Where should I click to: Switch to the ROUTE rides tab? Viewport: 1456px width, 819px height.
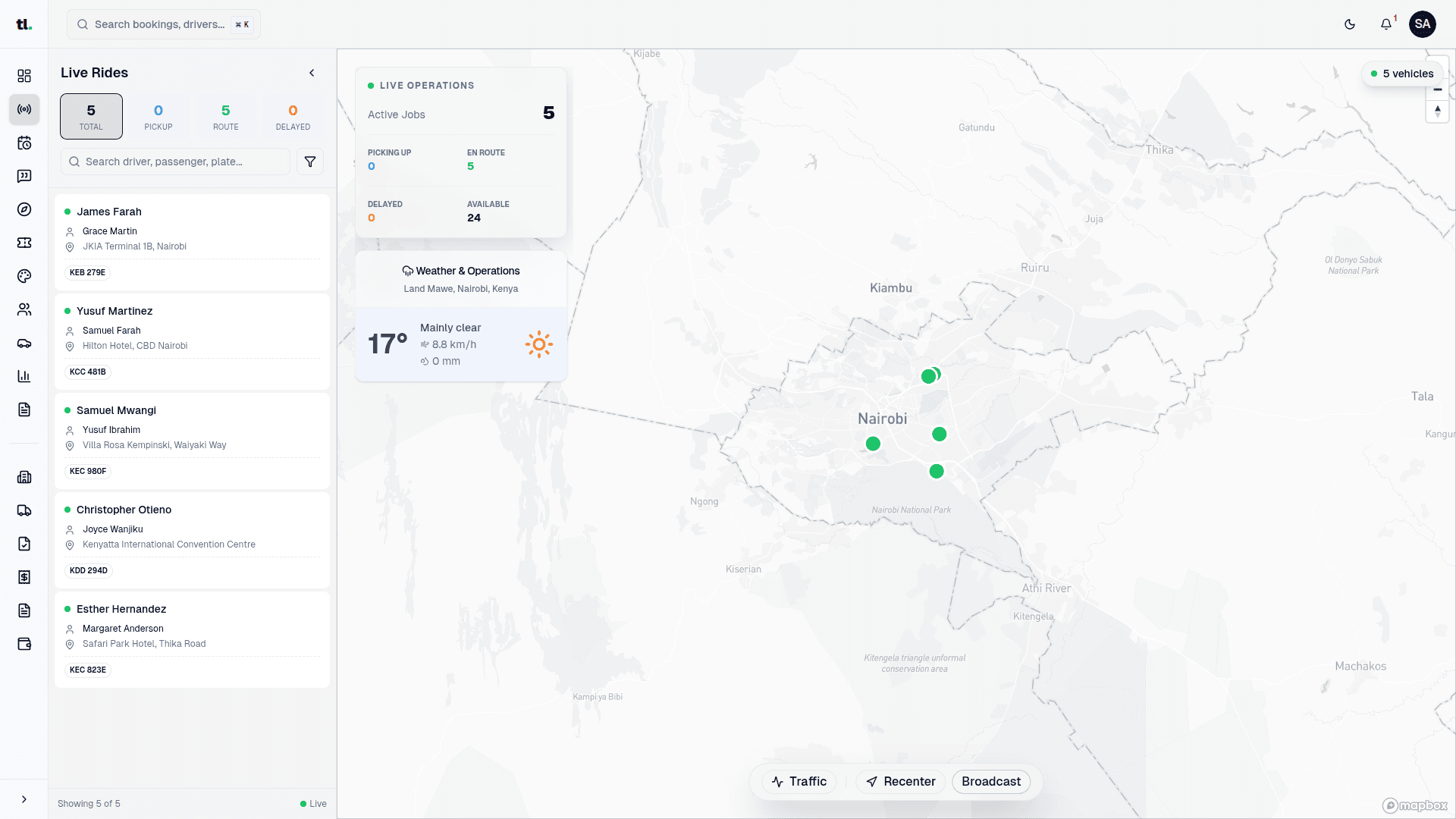(225, 116)
